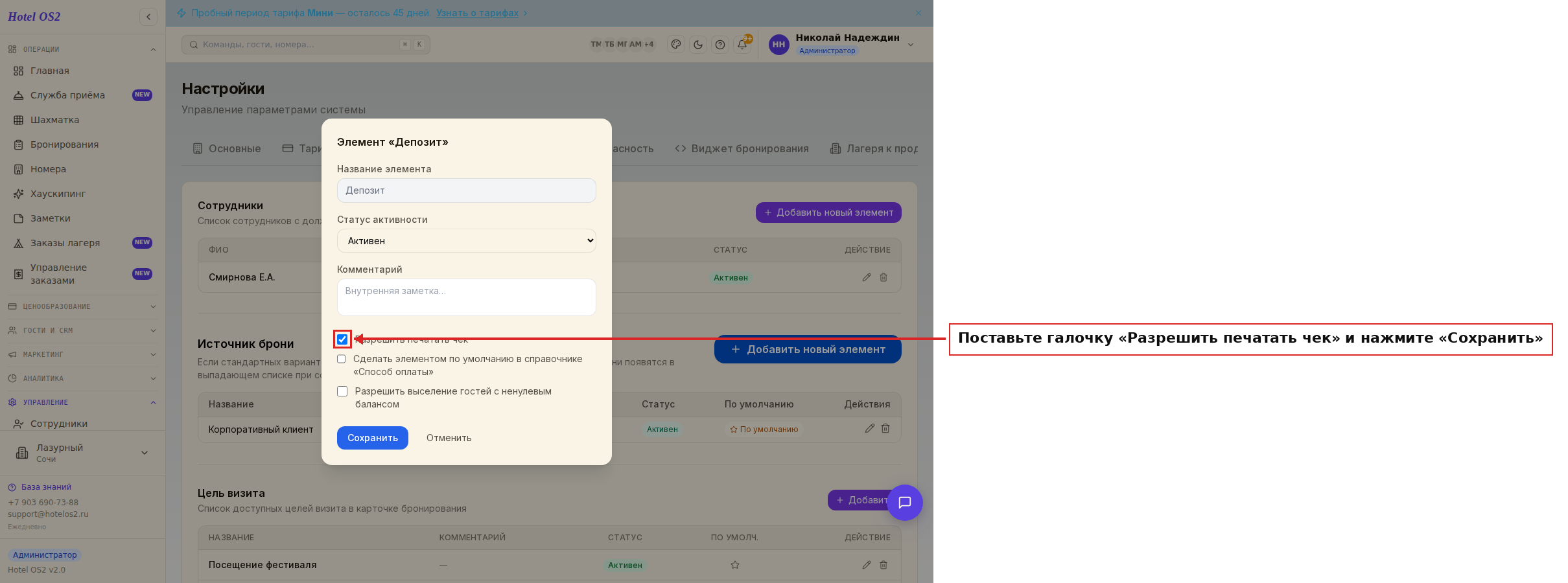This screenshot has height=583, width=1568.
Task: Delete Корпоративный клиент with trash icon
Action: point(885,428)
